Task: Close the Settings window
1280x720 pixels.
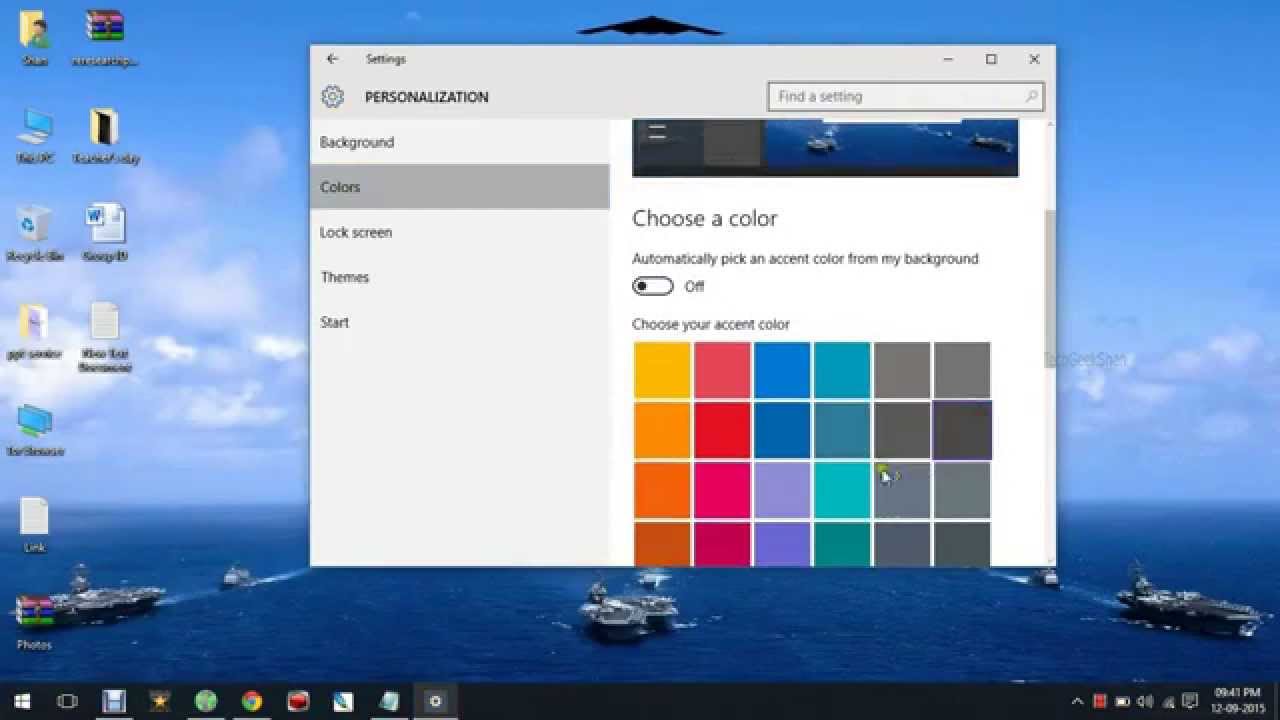Action: click(x=1034, y=59)
